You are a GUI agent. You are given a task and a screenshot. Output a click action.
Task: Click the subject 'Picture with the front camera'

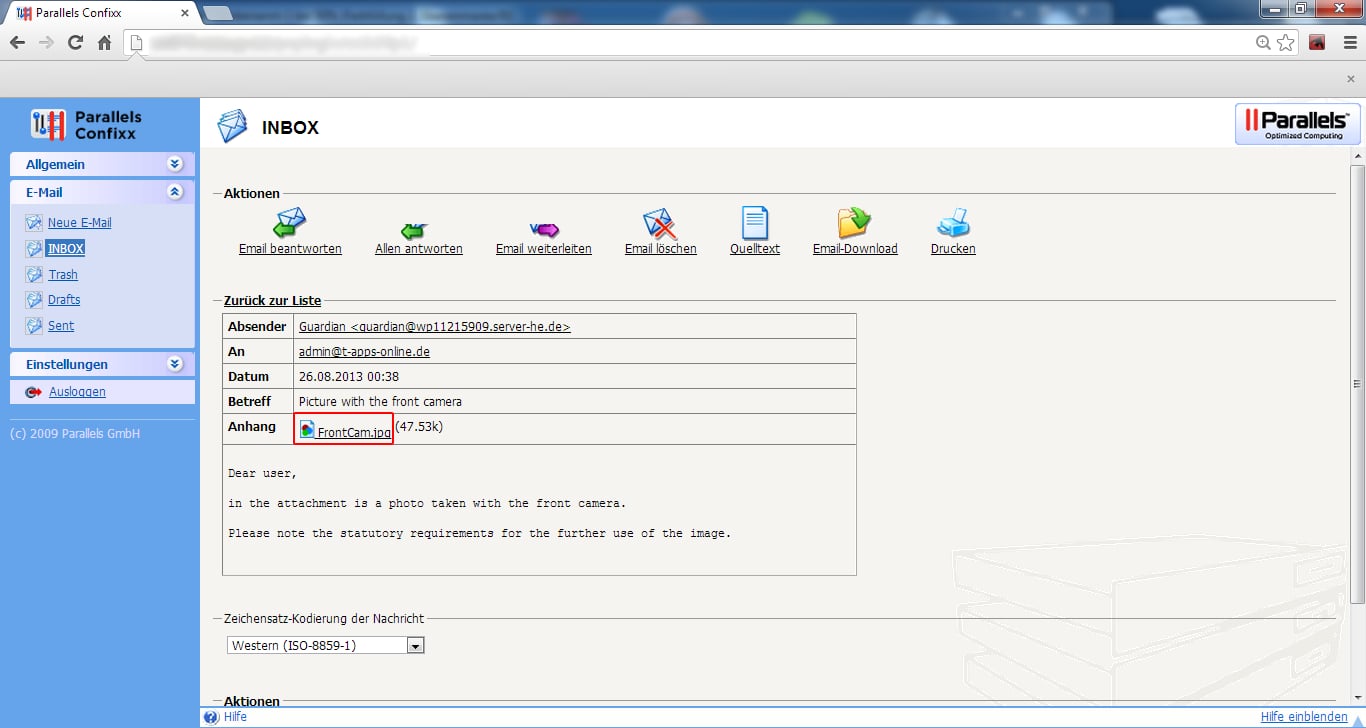[380, 402]
